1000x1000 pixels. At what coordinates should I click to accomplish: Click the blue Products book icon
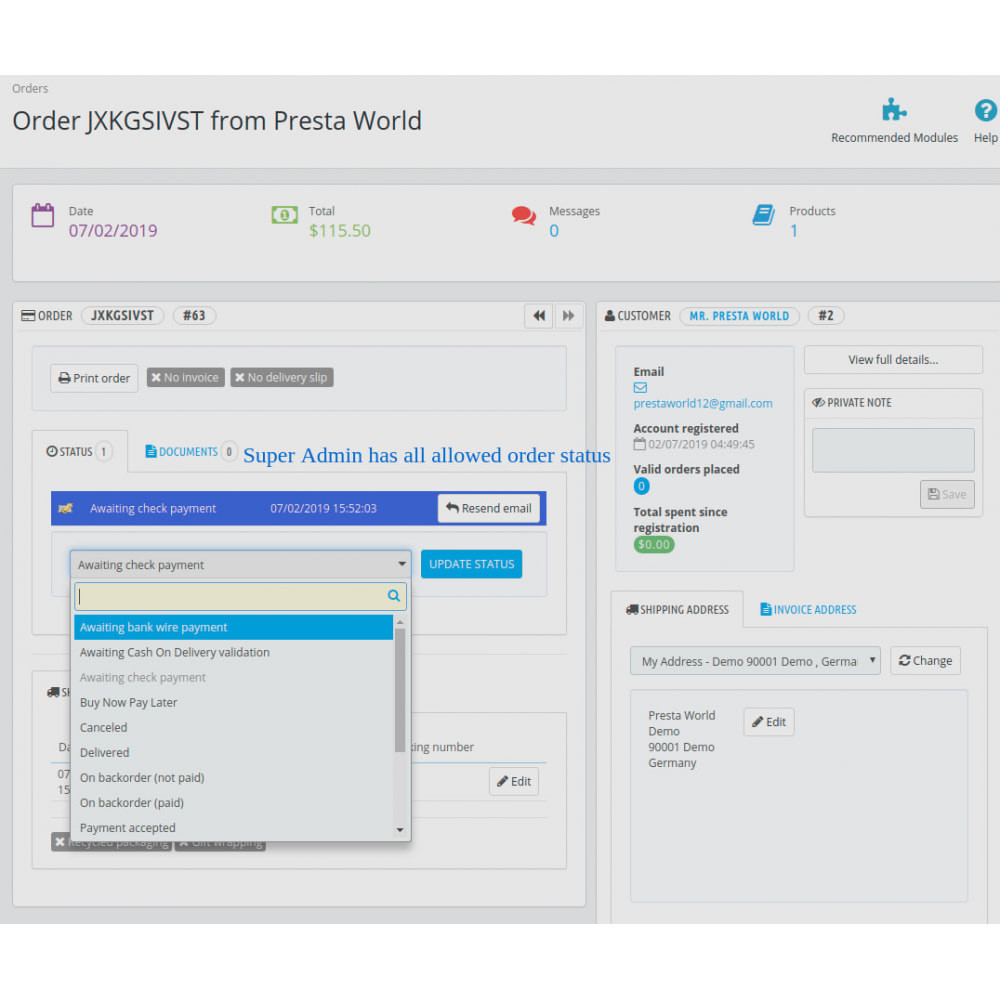tap(763, 215)
